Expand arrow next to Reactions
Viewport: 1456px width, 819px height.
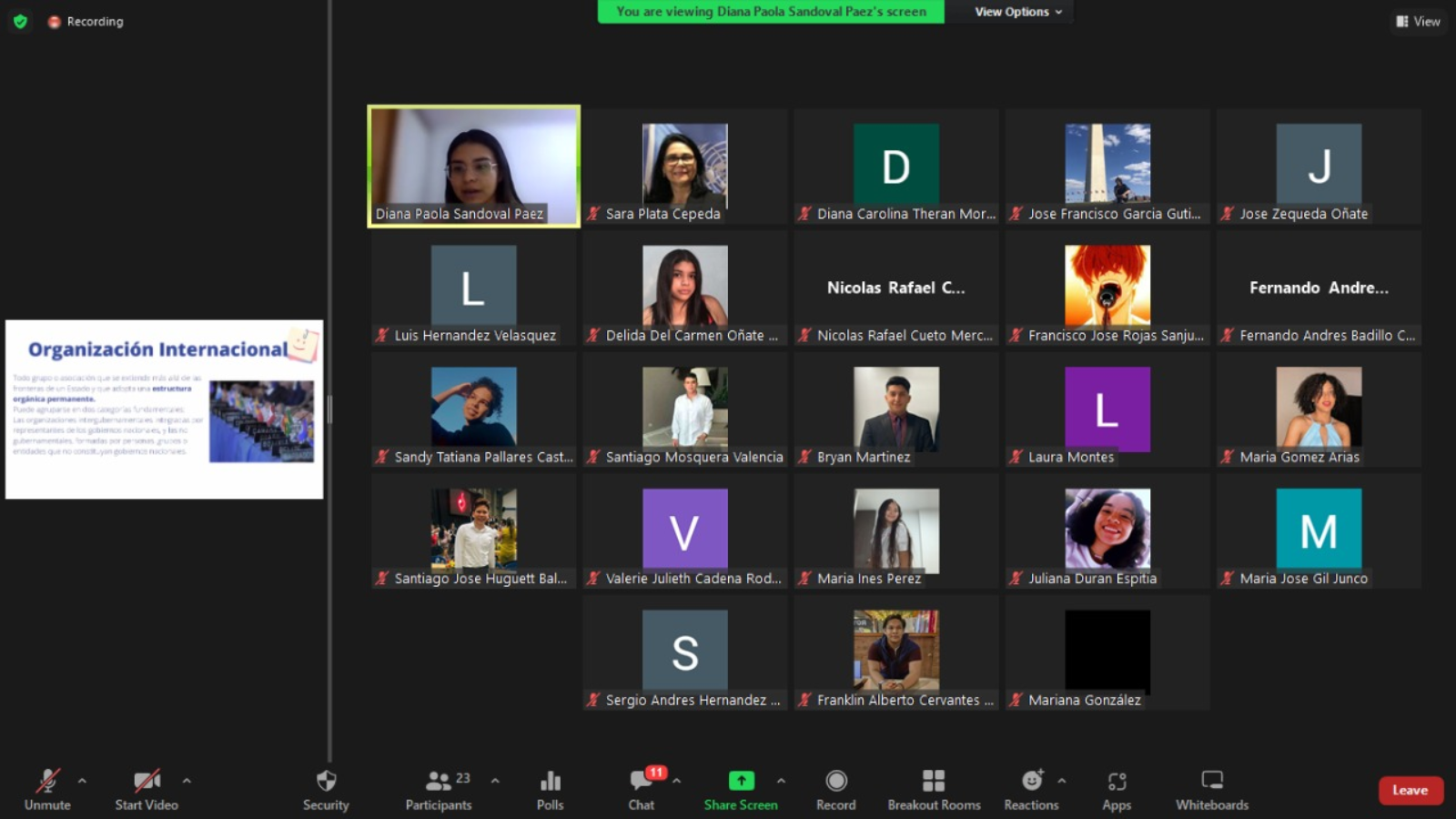tap(1061, 781)
